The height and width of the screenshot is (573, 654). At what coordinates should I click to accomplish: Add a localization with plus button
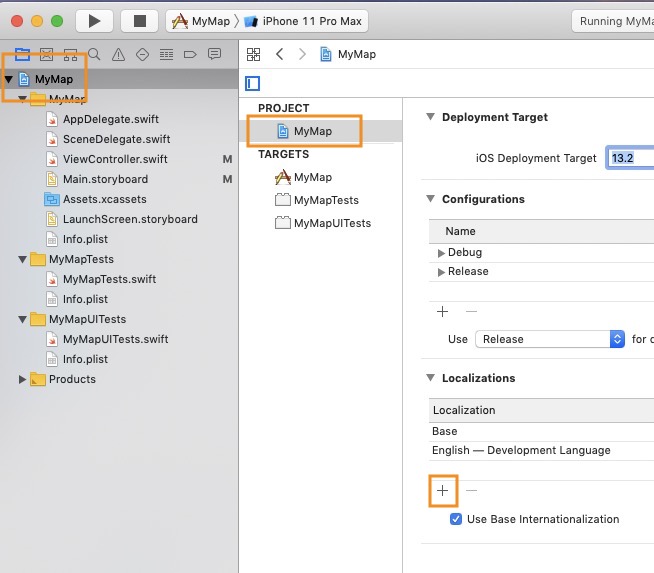[x=443, y=490]
